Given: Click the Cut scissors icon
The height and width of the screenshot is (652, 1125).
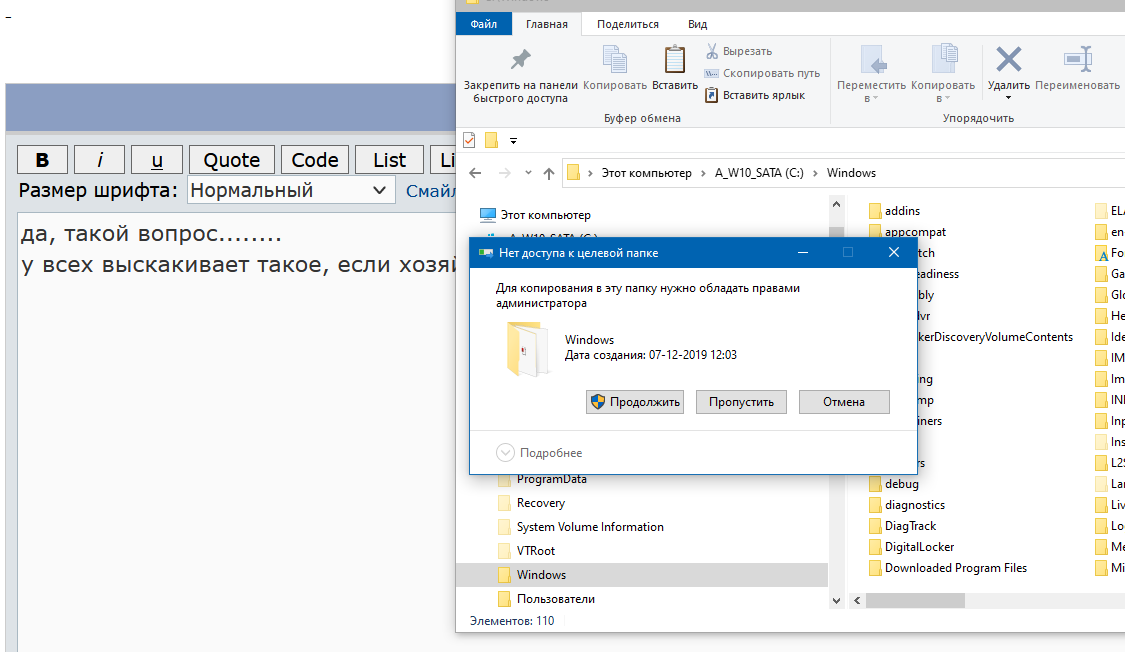Looking at the screenshot, I should point(712,51).
